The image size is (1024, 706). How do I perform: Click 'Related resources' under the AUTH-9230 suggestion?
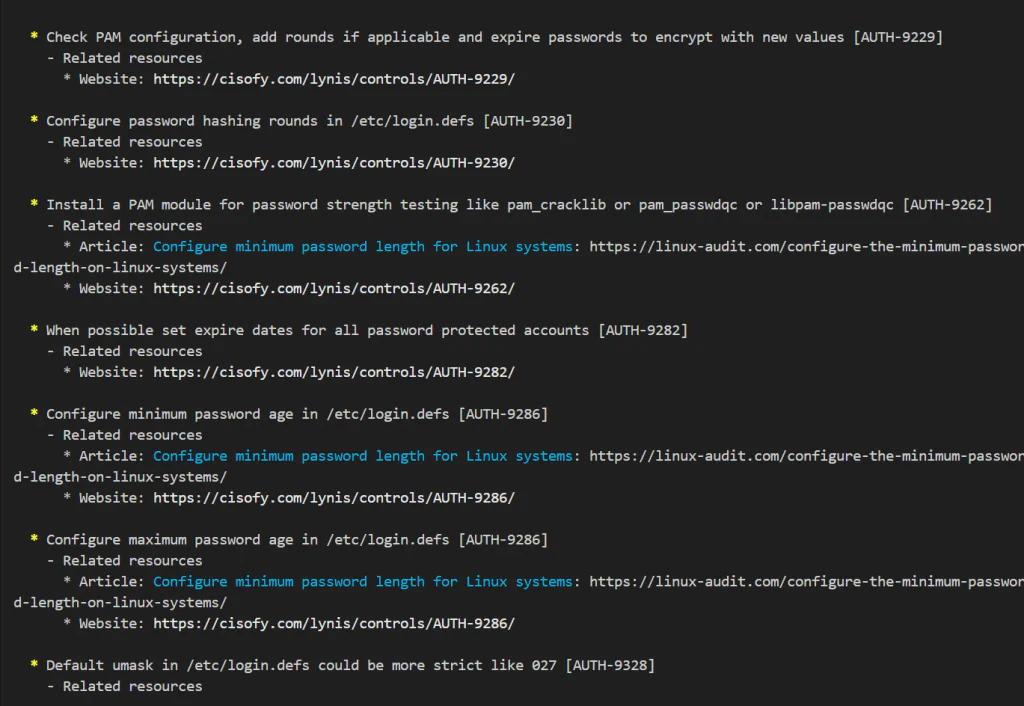[x=133, y=142]
